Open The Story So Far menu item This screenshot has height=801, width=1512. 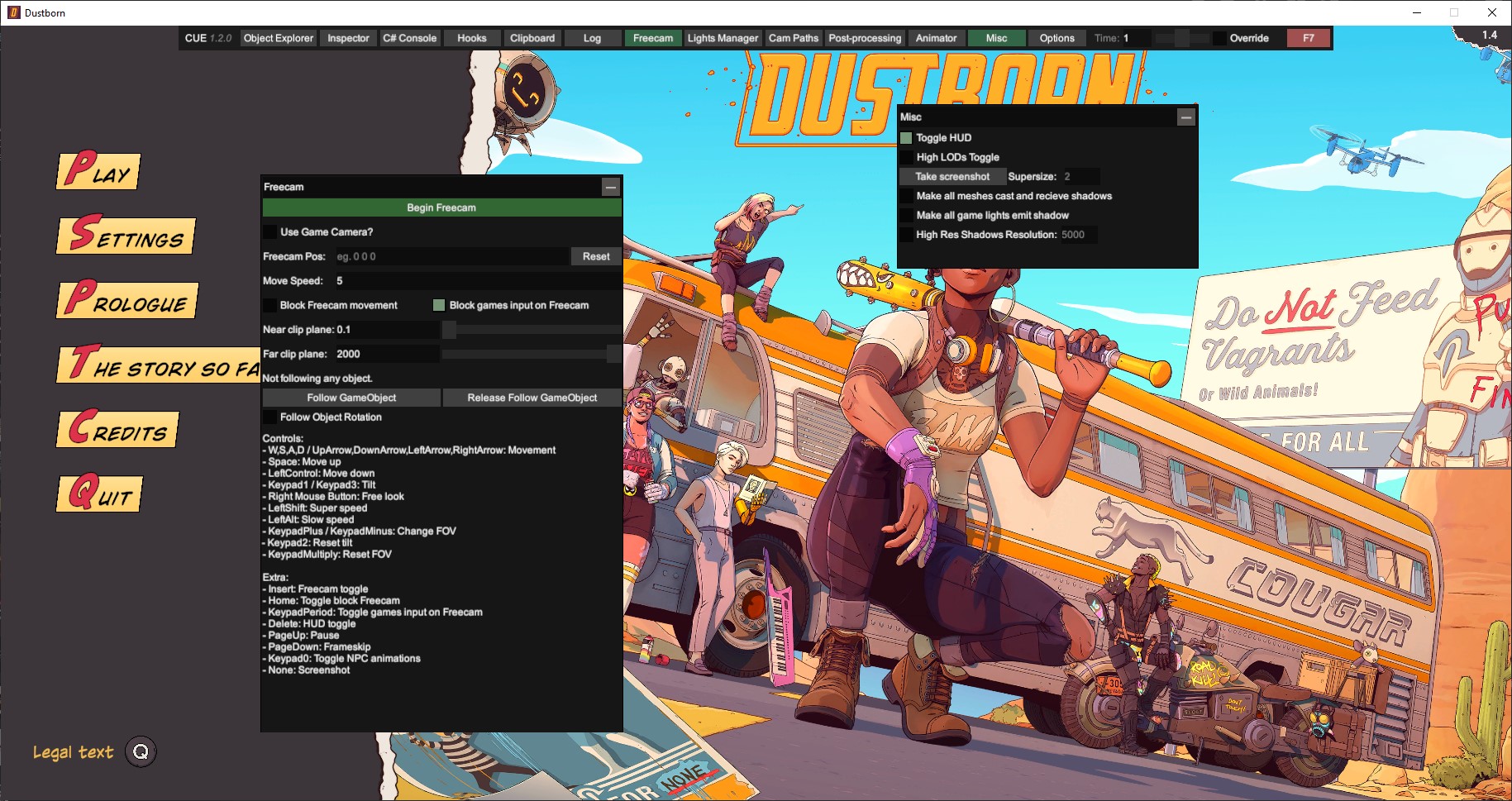tap(159, 365)
